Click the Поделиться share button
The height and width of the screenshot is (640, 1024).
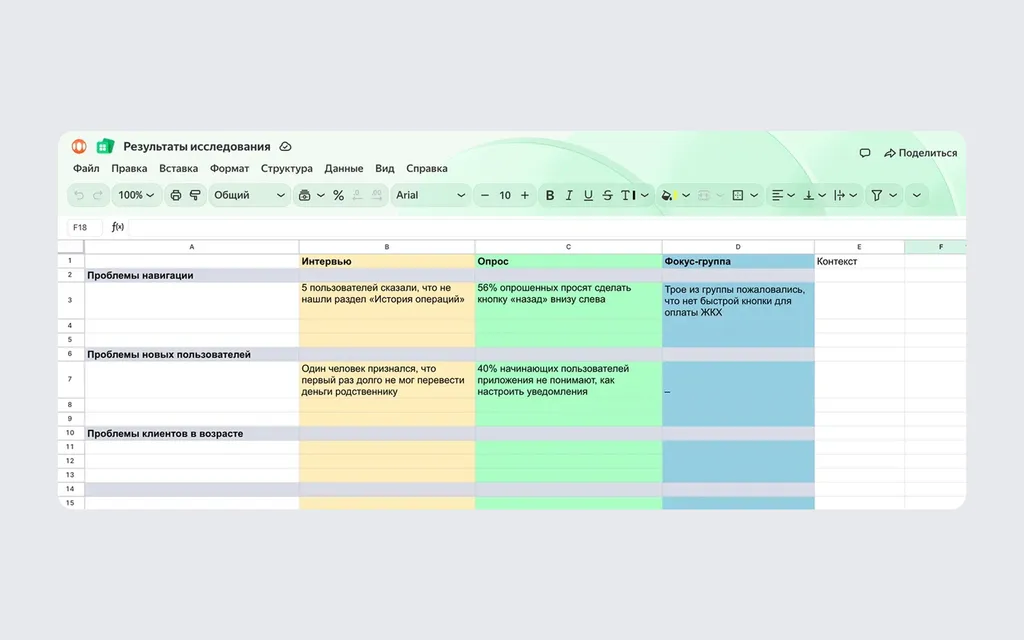pyautogui.click(x=921, y=153)
